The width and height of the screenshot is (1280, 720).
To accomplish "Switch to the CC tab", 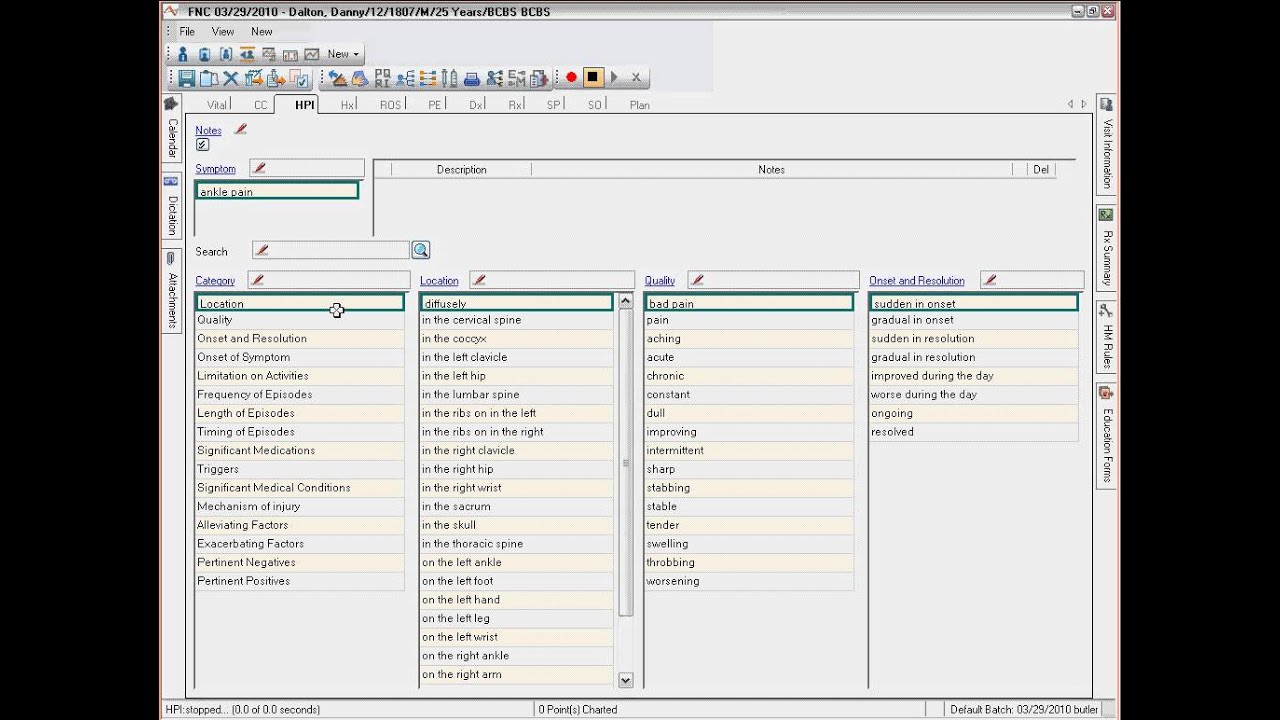I will [x=261, y=105].
